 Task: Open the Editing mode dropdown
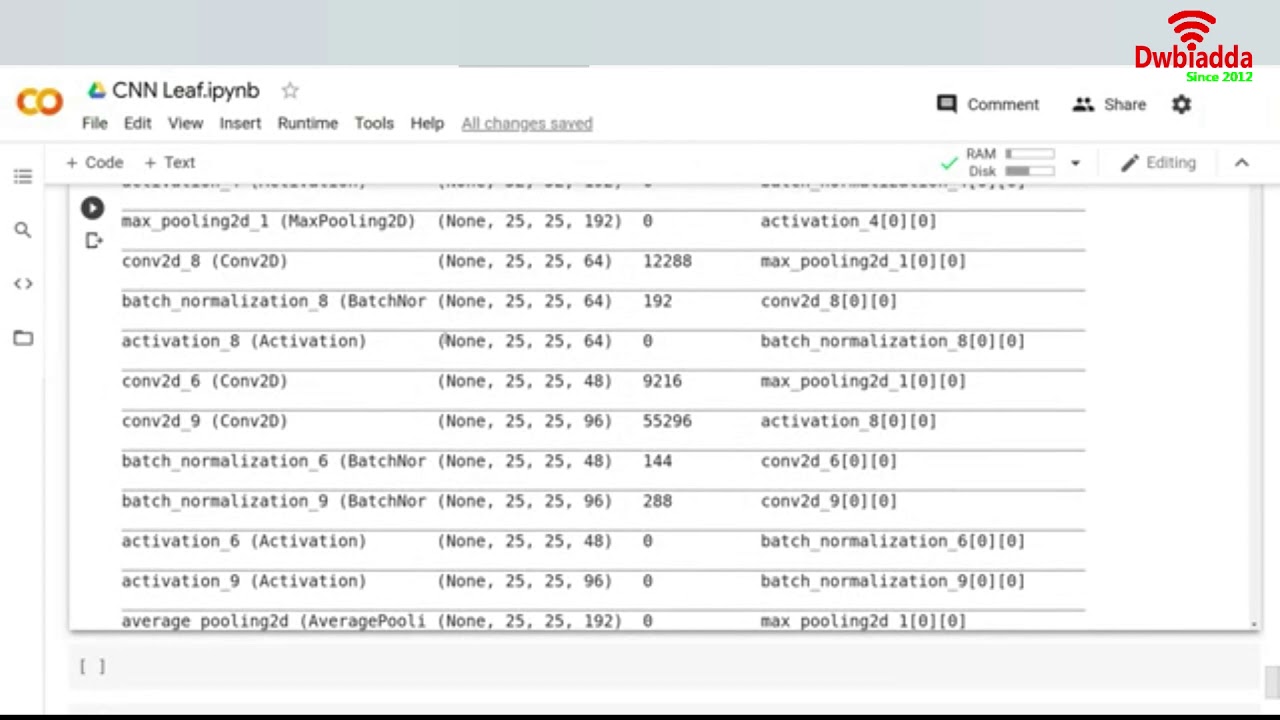(1158, 162)
